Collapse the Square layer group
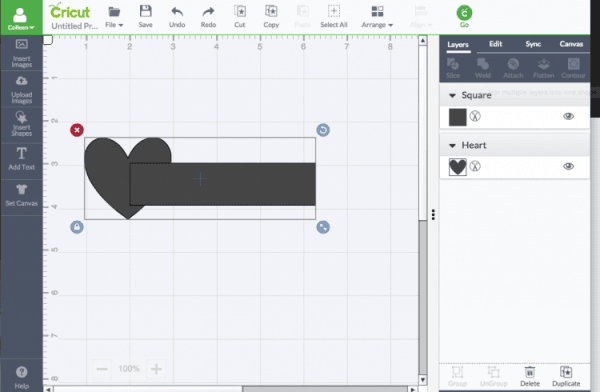 [452, 95]
